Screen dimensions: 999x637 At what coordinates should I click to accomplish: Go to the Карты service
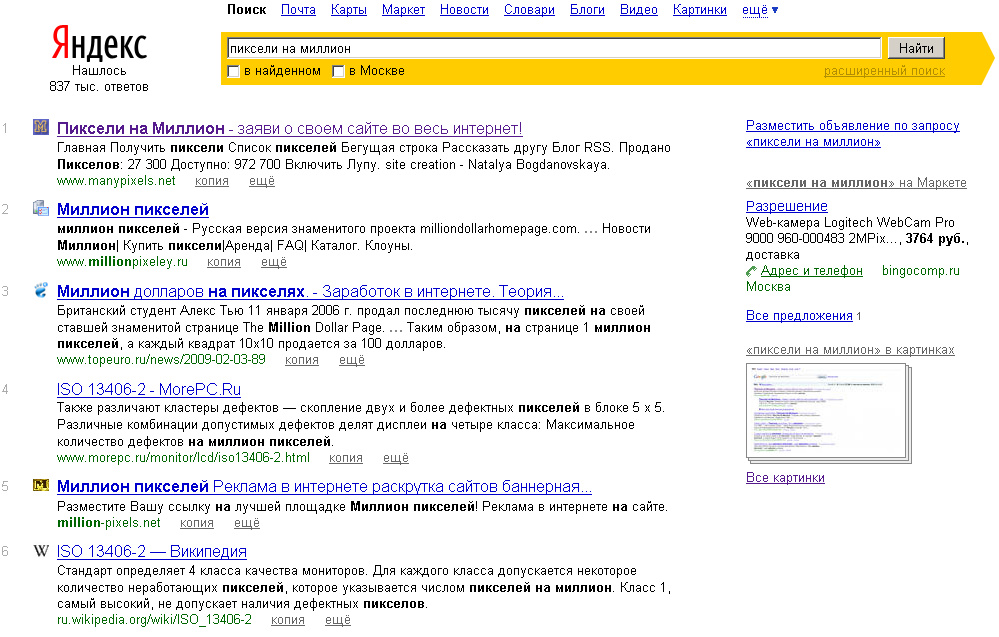click(349, 10)
